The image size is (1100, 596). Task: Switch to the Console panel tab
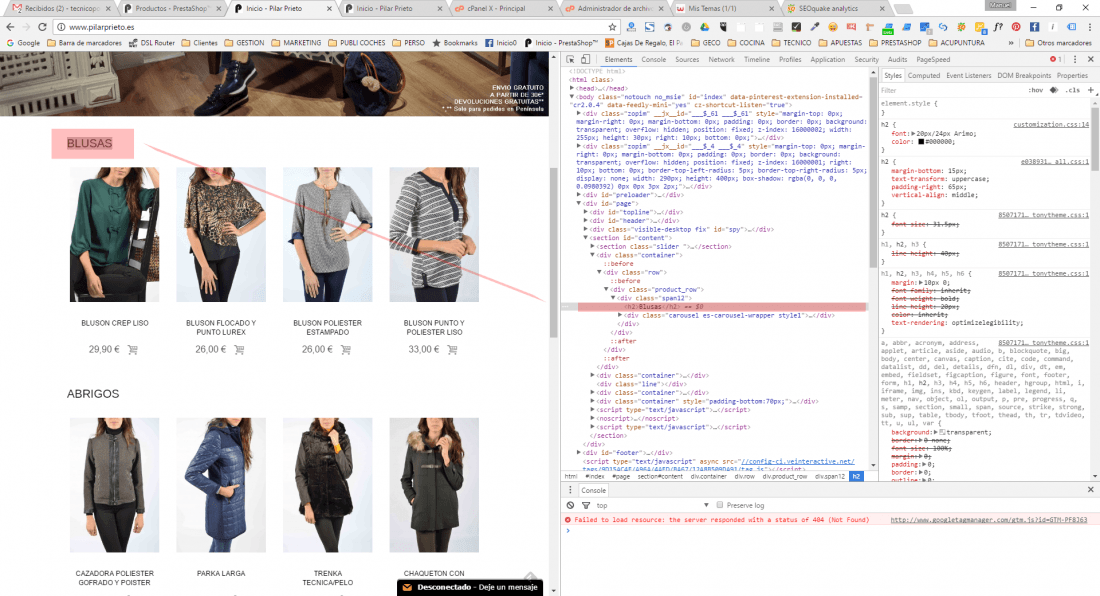tap(653, 60)
